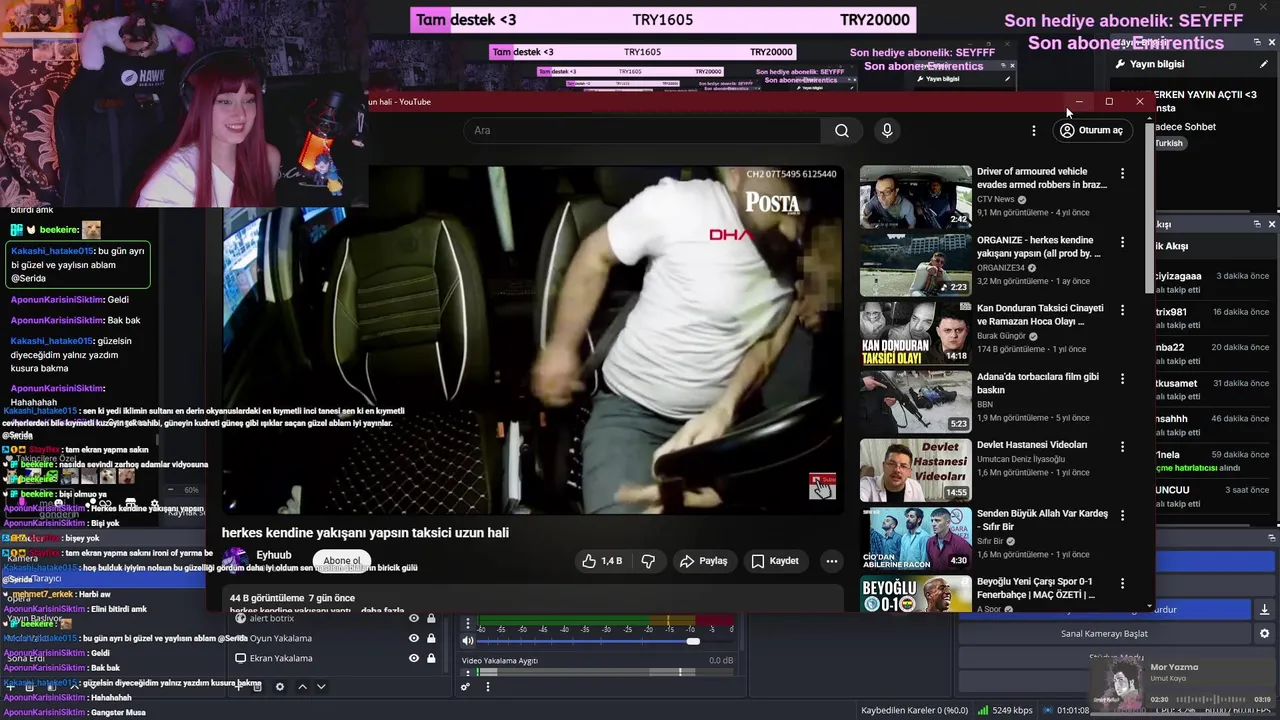Open Devlet Hastanesi Videoları thumbnail
This screenshot has height=720, width=1280.
(915, 471)
